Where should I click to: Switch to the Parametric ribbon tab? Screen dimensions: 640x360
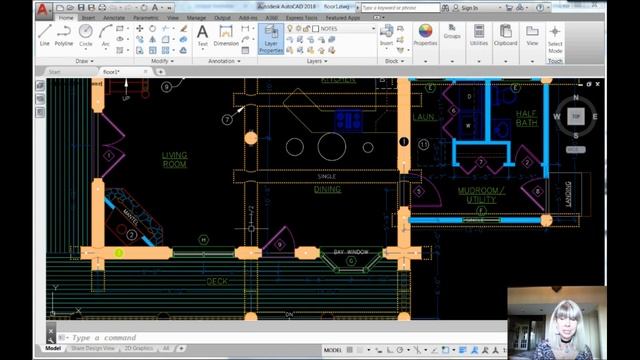(146, 18)
